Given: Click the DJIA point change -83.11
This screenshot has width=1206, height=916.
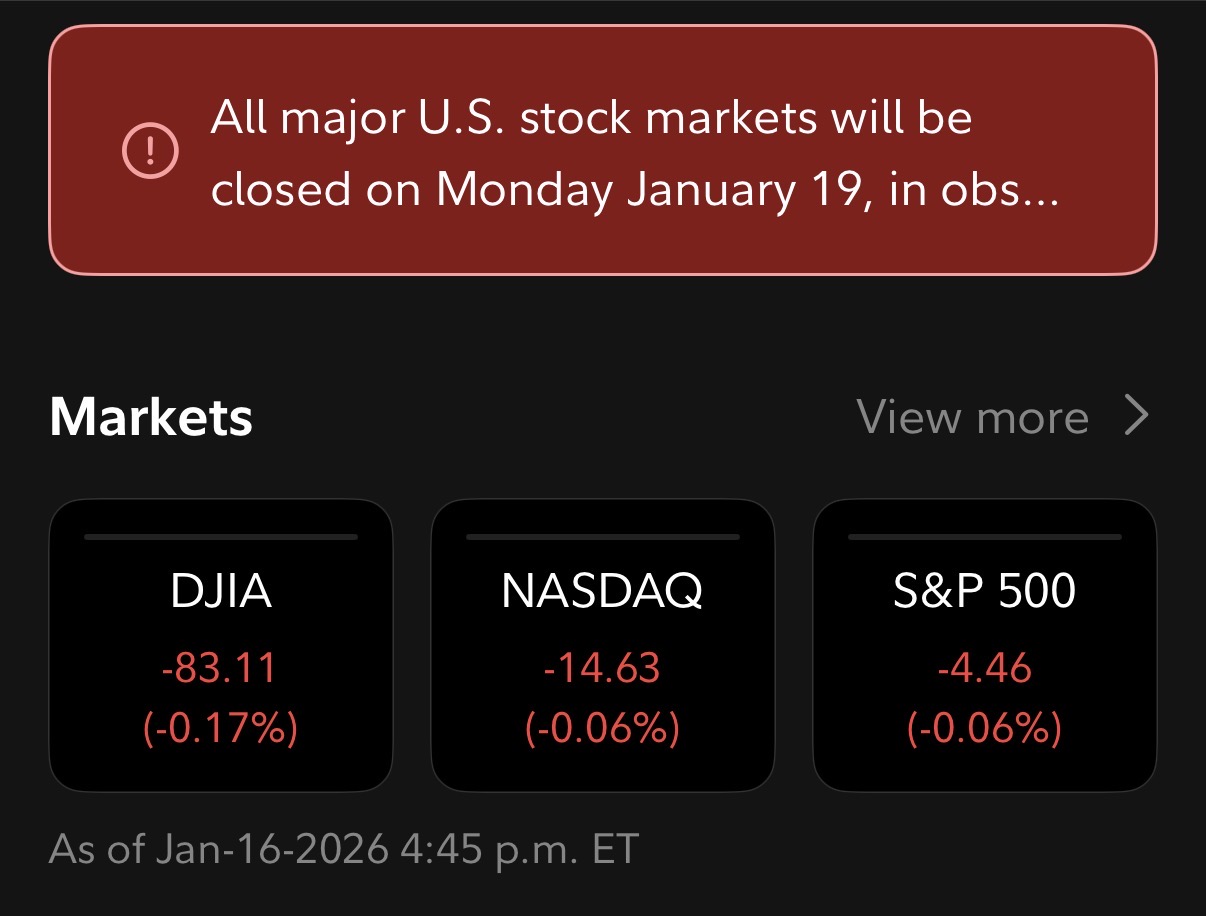Looking at the screenshot, I should (x=221, y=667).
